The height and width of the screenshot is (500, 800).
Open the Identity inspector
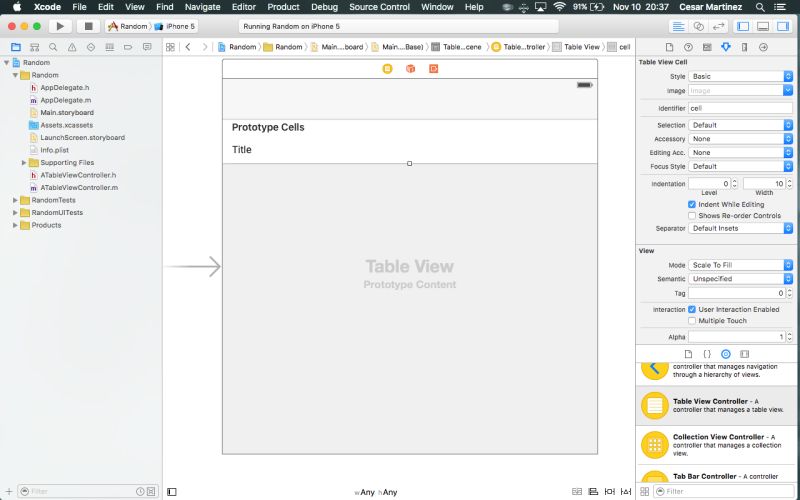pos(707,47)
